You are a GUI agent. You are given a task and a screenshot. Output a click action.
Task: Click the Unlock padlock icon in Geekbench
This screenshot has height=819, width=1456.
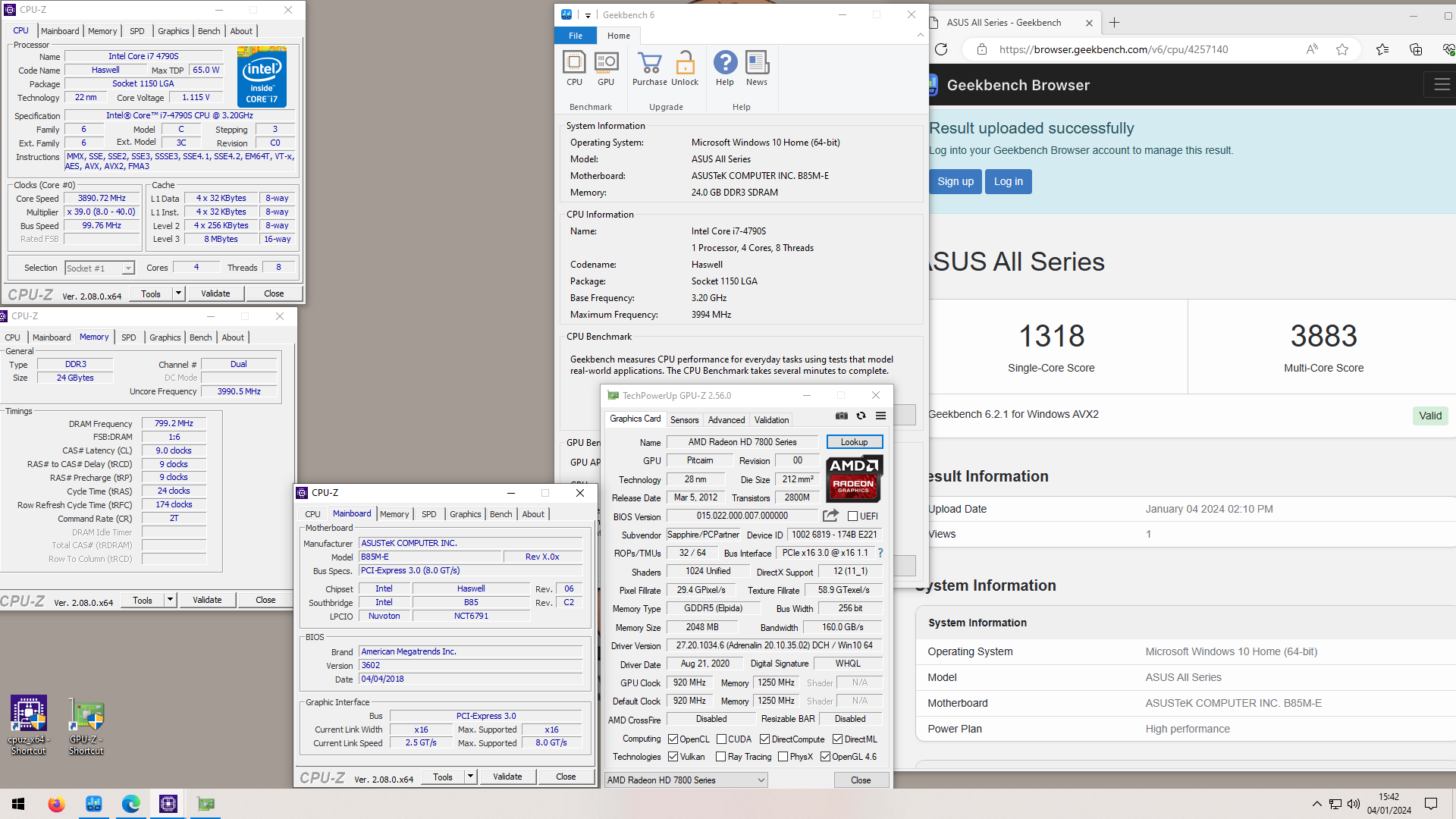685,67
